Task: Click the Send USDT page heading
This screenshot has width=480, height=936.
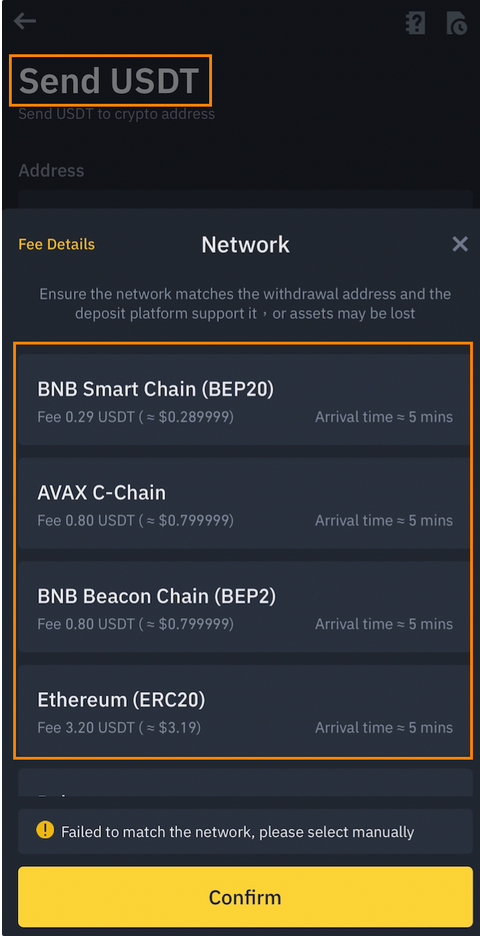Action: pos(109,81)
